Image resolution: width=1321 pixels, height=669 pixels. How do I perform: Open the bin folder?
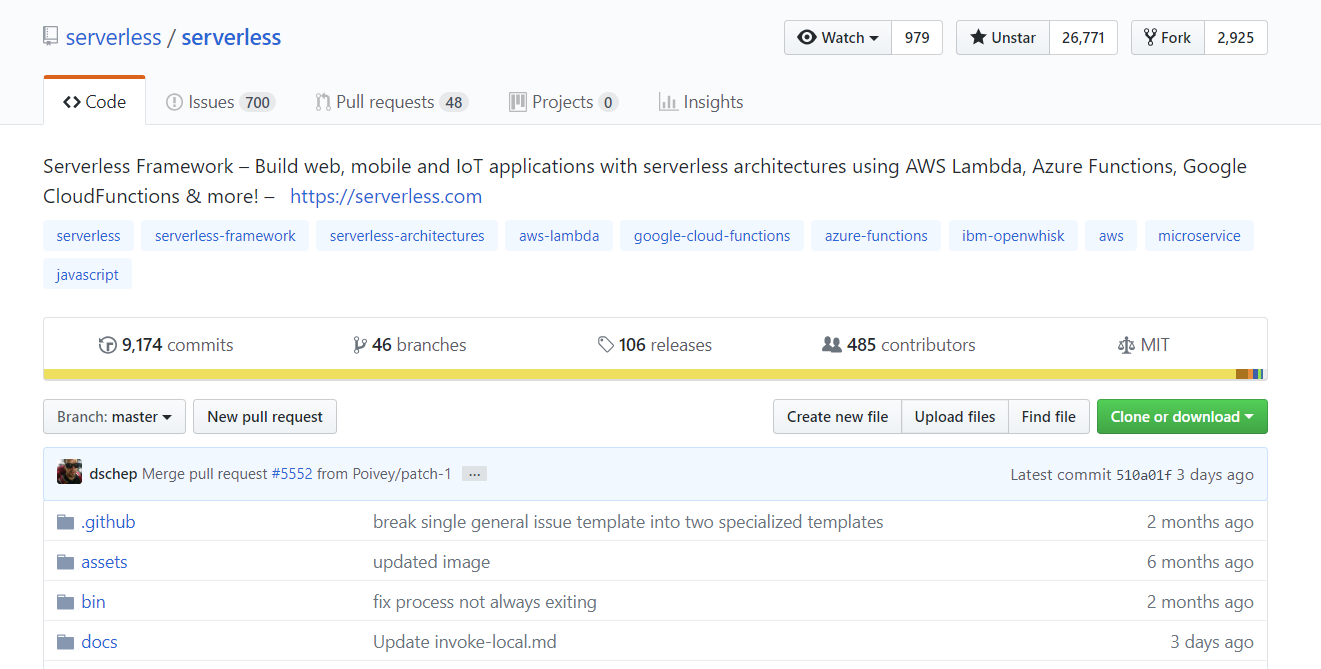pyautogui.click(x=93, y=602)
